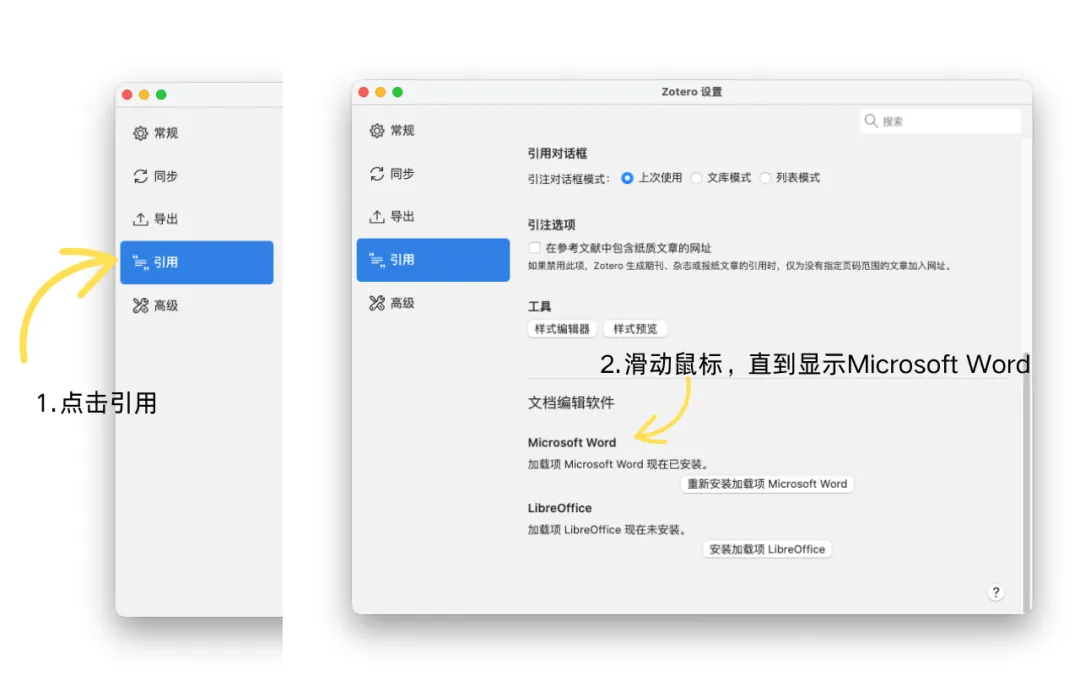Image resolution: width=1080 pixels, height=675 pixels.
Task: Click the 导出 export icon in Zotero 设置 window
Action: coord(377,216)
